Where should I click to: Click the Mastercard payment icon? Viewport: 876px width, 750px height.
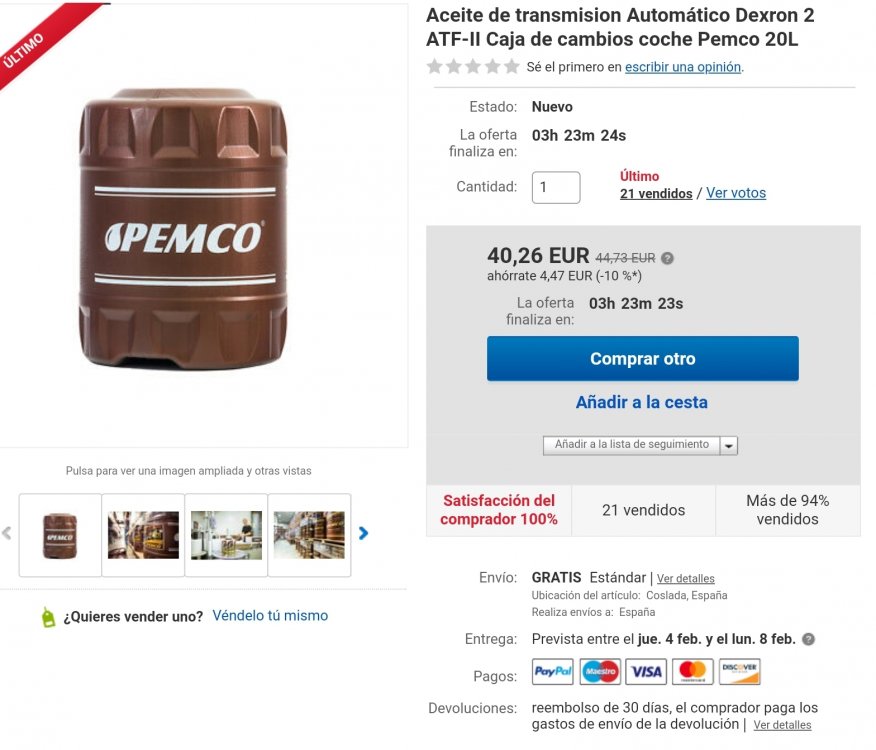click(x=693, y=672)
